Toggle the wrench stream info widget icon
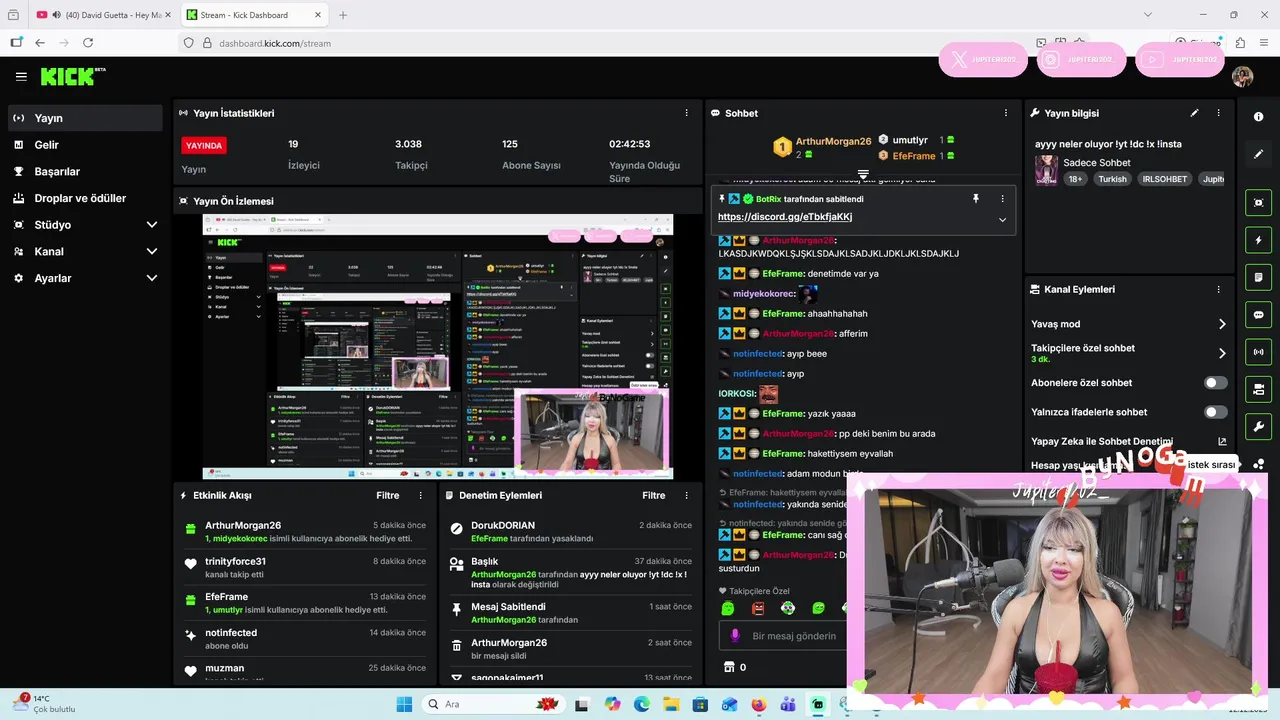Screen dimensions: 1280x720 tap(1258, 427)
